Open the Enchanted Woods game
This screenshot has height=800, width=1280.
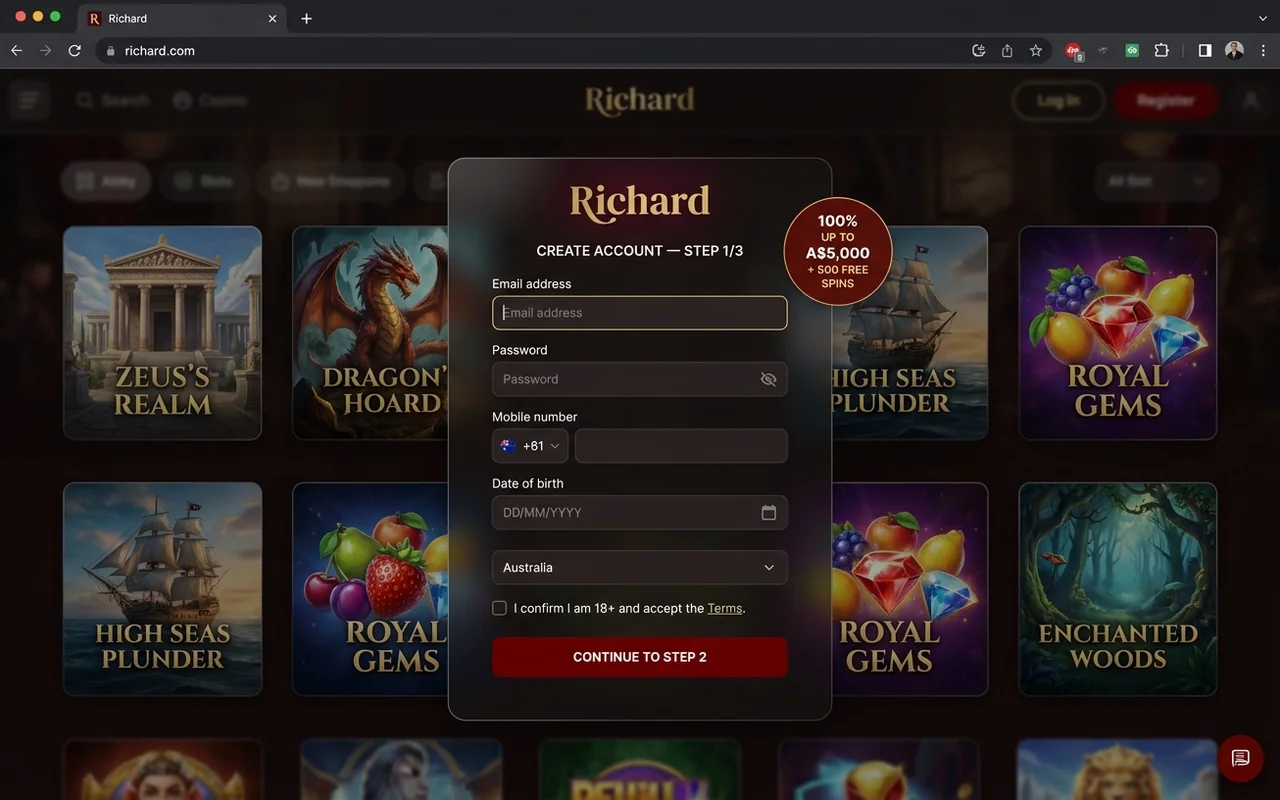[1118, 589]
